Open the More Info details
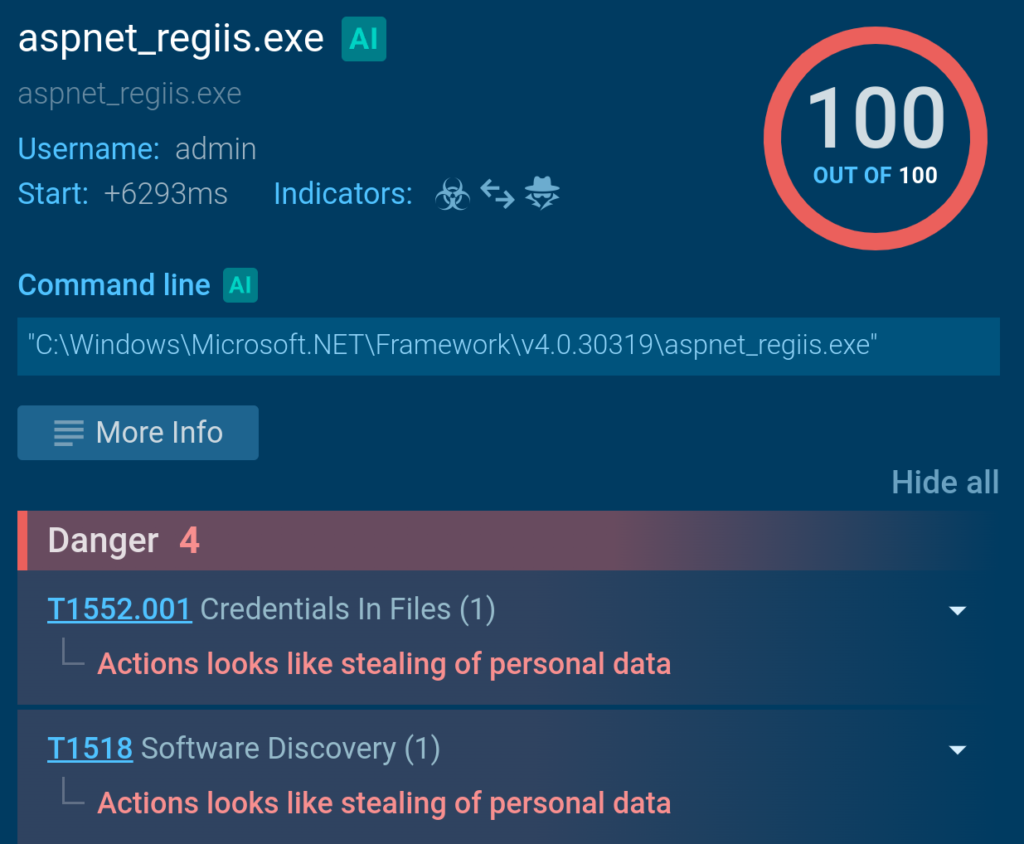 (138, 433)
